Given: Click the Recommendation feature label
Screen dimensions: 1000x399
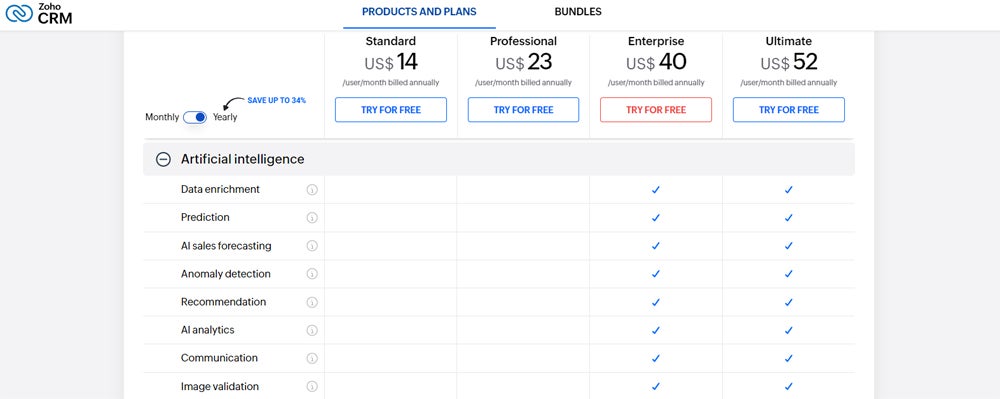Looking at the screenshot, I should pyautogui.click(x=223, y=301).
